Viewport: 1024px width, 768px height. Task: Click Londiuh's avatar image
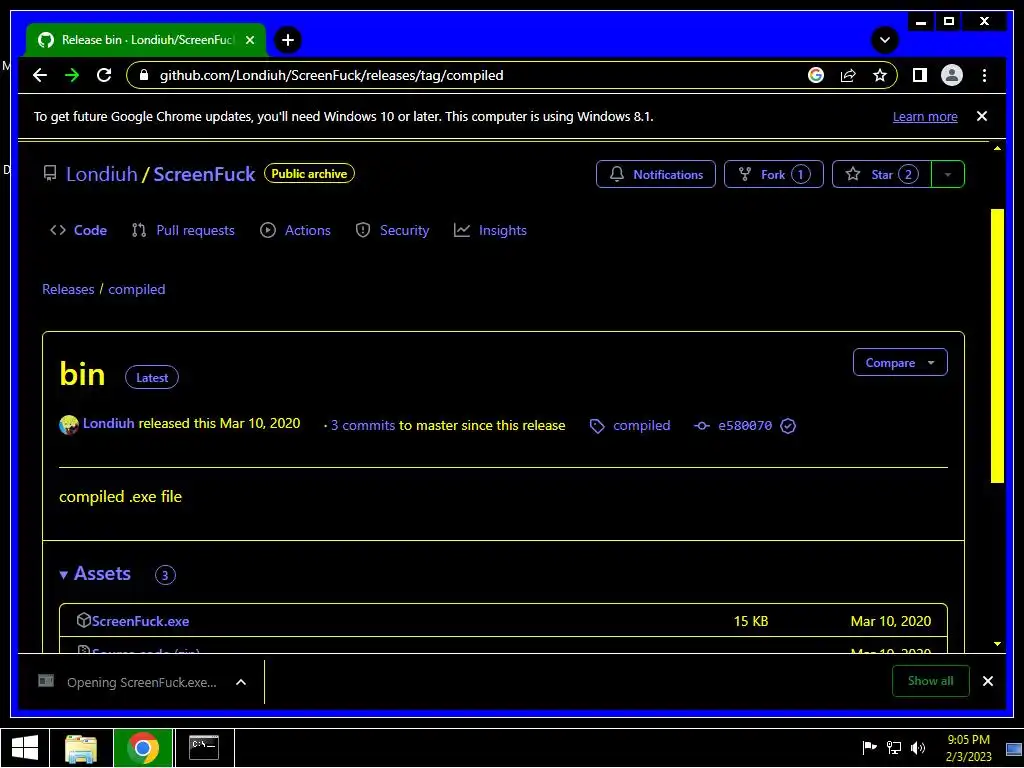69,424
